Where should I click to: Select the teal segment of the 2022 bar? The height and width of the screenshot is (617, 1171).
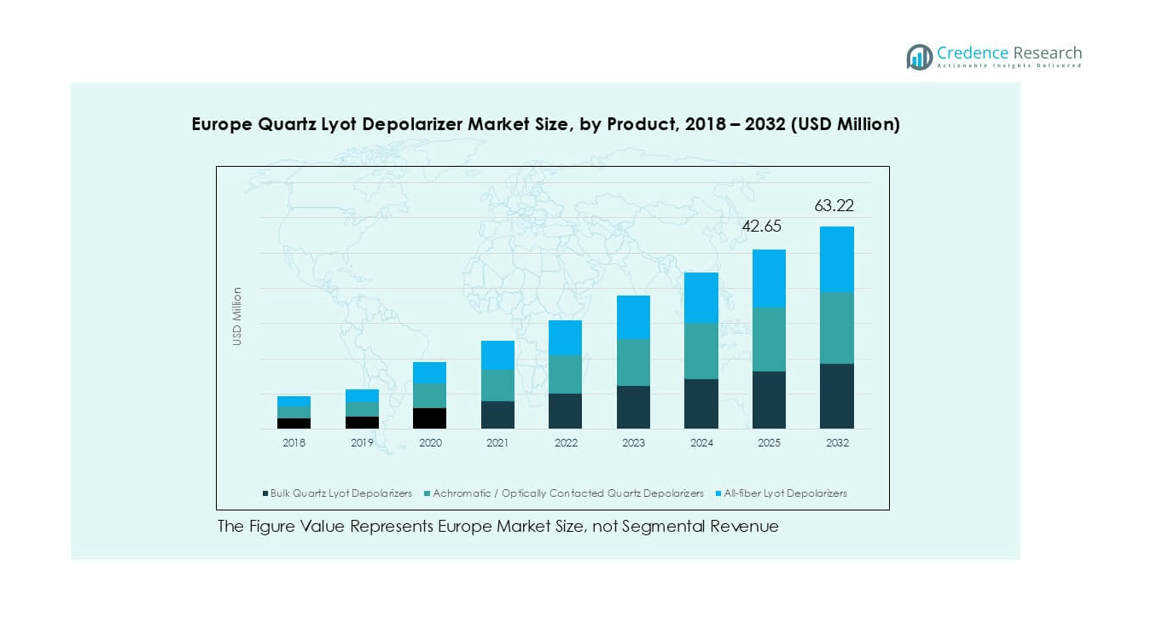click(x=565, y=374)
